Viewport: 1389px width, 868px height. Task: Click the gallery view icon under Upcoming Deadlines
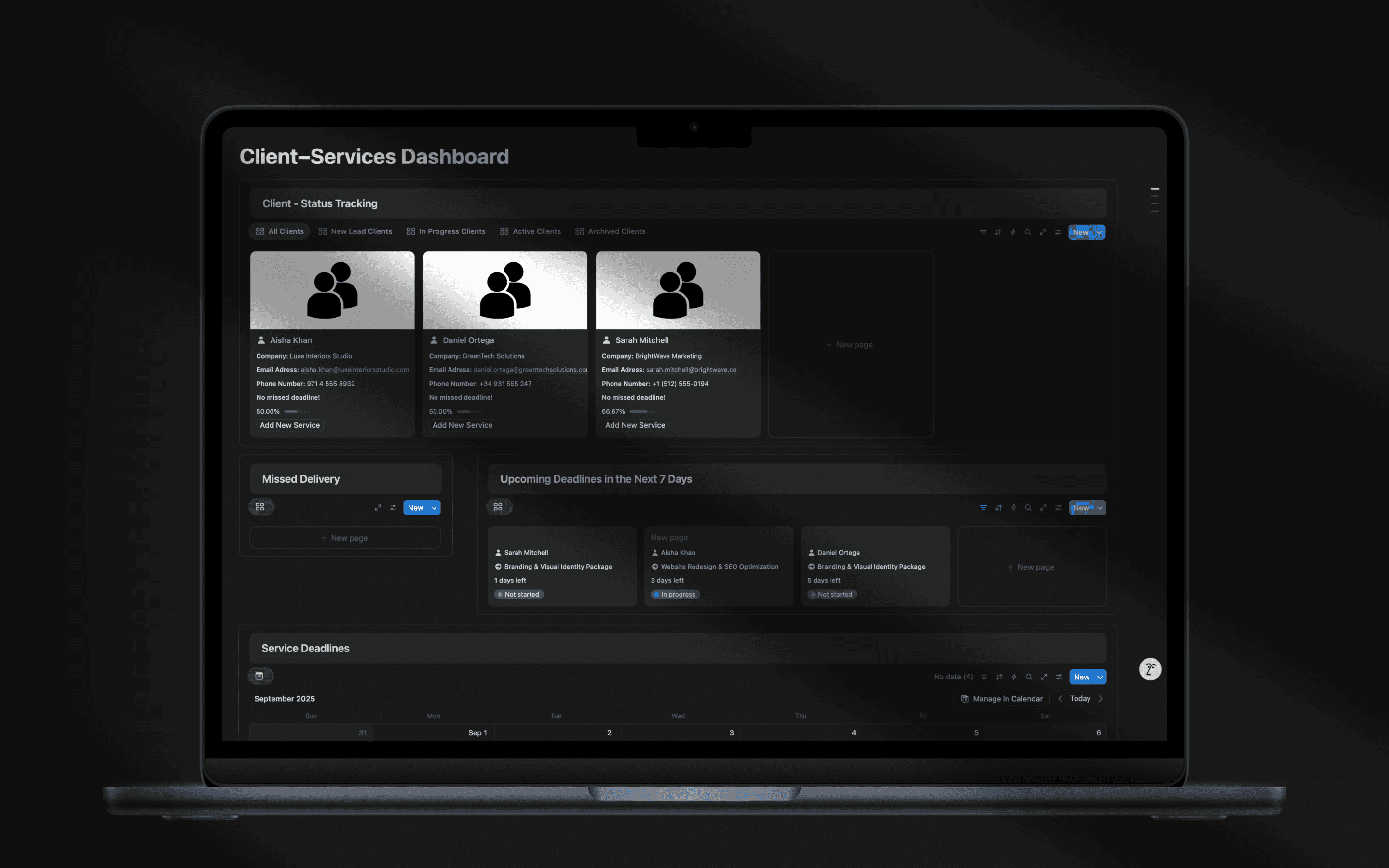(498, 507)
